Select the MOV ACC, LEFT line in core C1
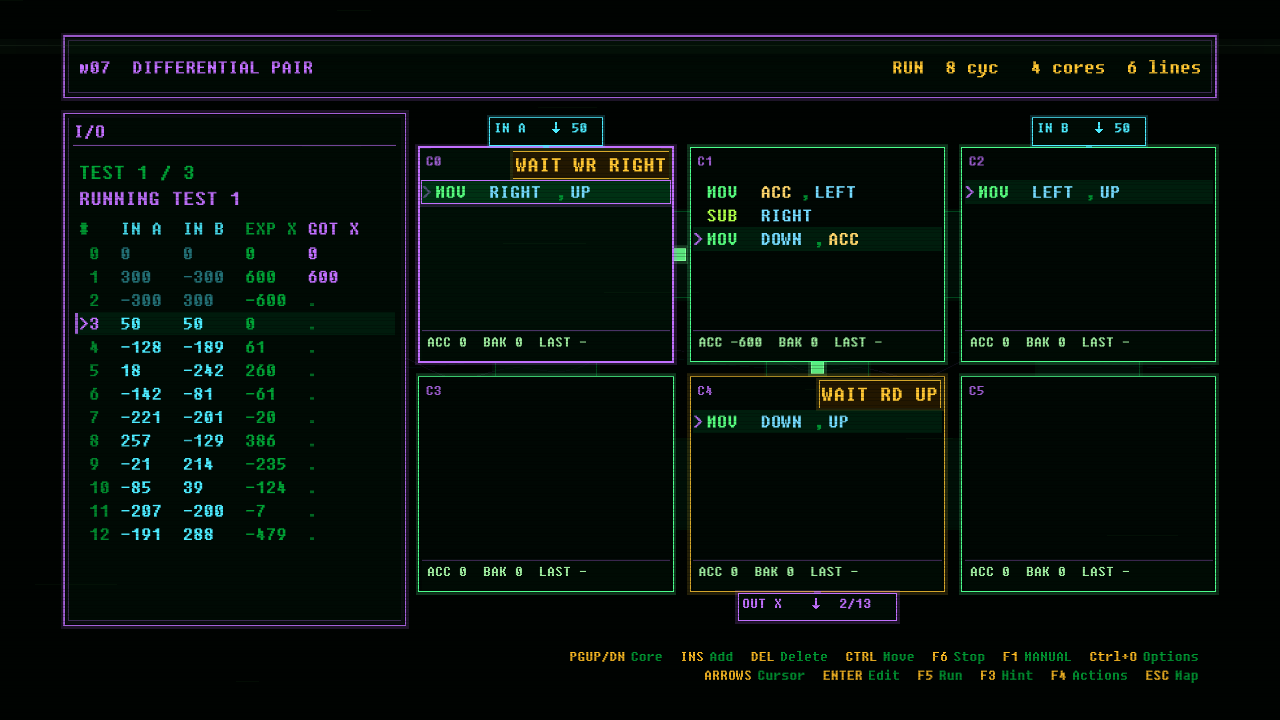The image size is (1280, 720). [817, 192]
